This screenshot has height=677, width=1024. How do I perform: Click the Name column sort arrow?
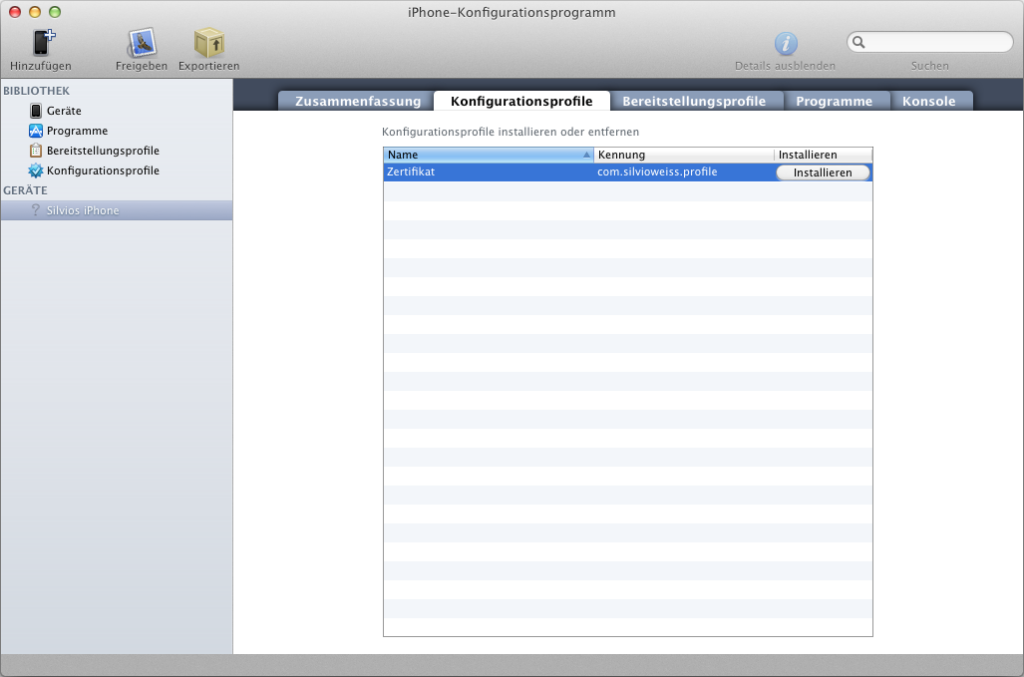(586, 155)
